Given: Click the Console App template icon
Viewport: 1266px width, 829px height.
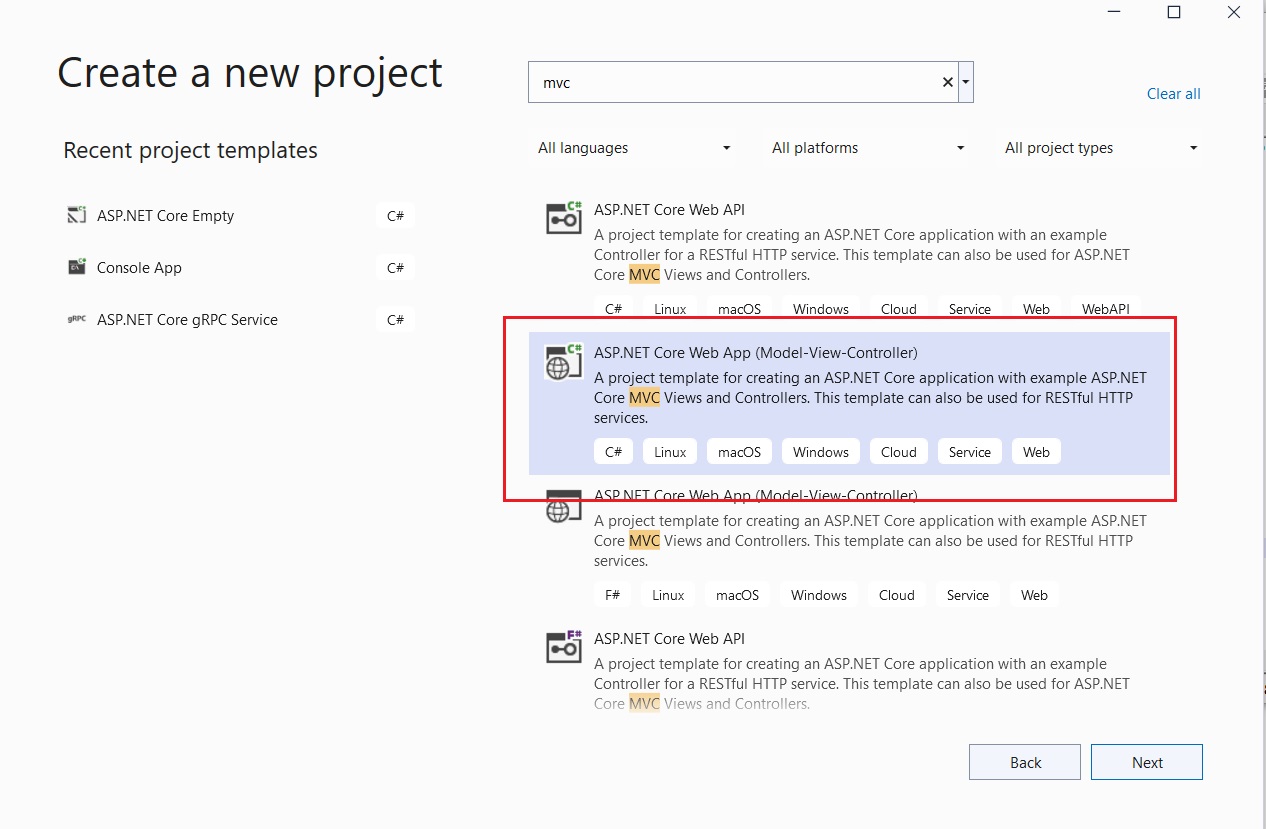Looking at the screenshot, I should [77, 267].
